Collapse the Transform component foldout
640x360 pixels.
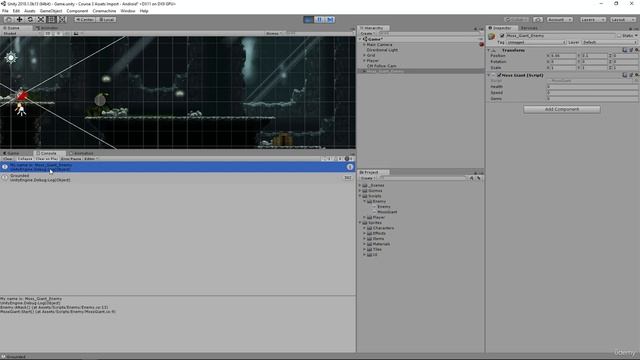click(x=489, y=50)
